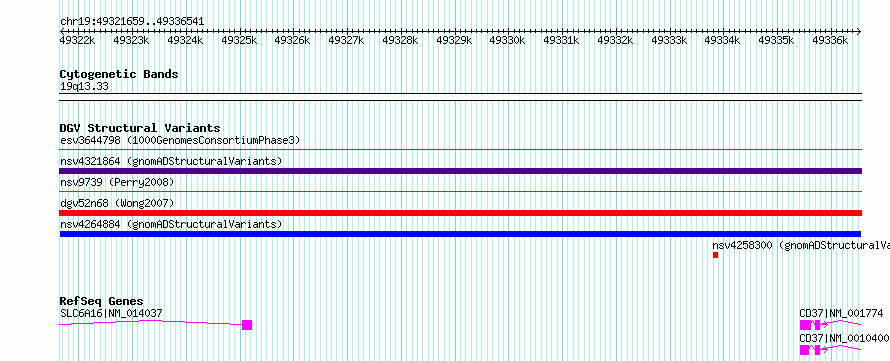890x361 pixels.
Task: Click the 49325k ruler position
Action: pyautogui.click(x=239, y=40)
